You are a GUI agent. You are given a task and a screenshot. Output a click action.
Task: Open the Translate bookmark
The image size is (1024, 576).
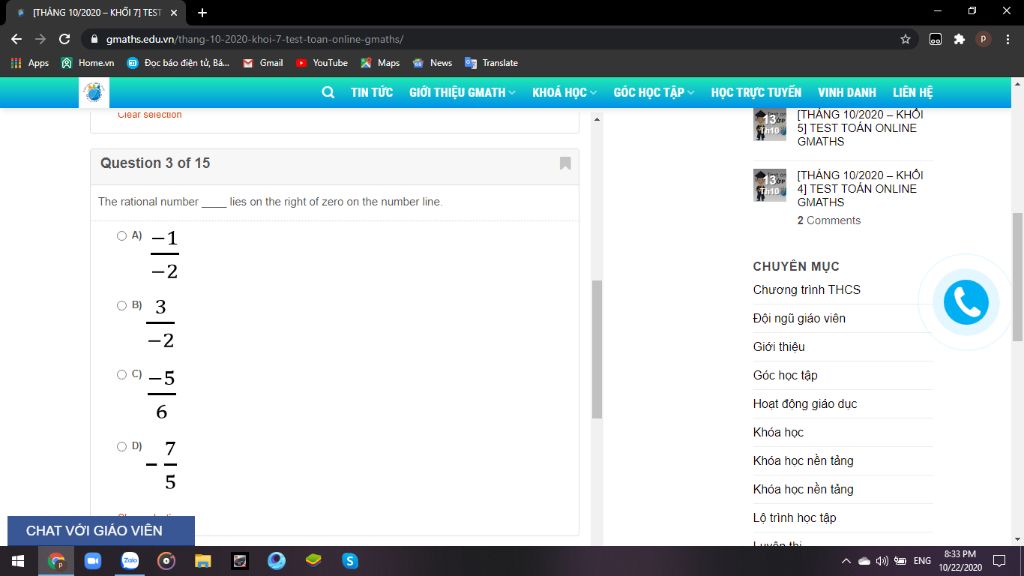pos(491,63)
